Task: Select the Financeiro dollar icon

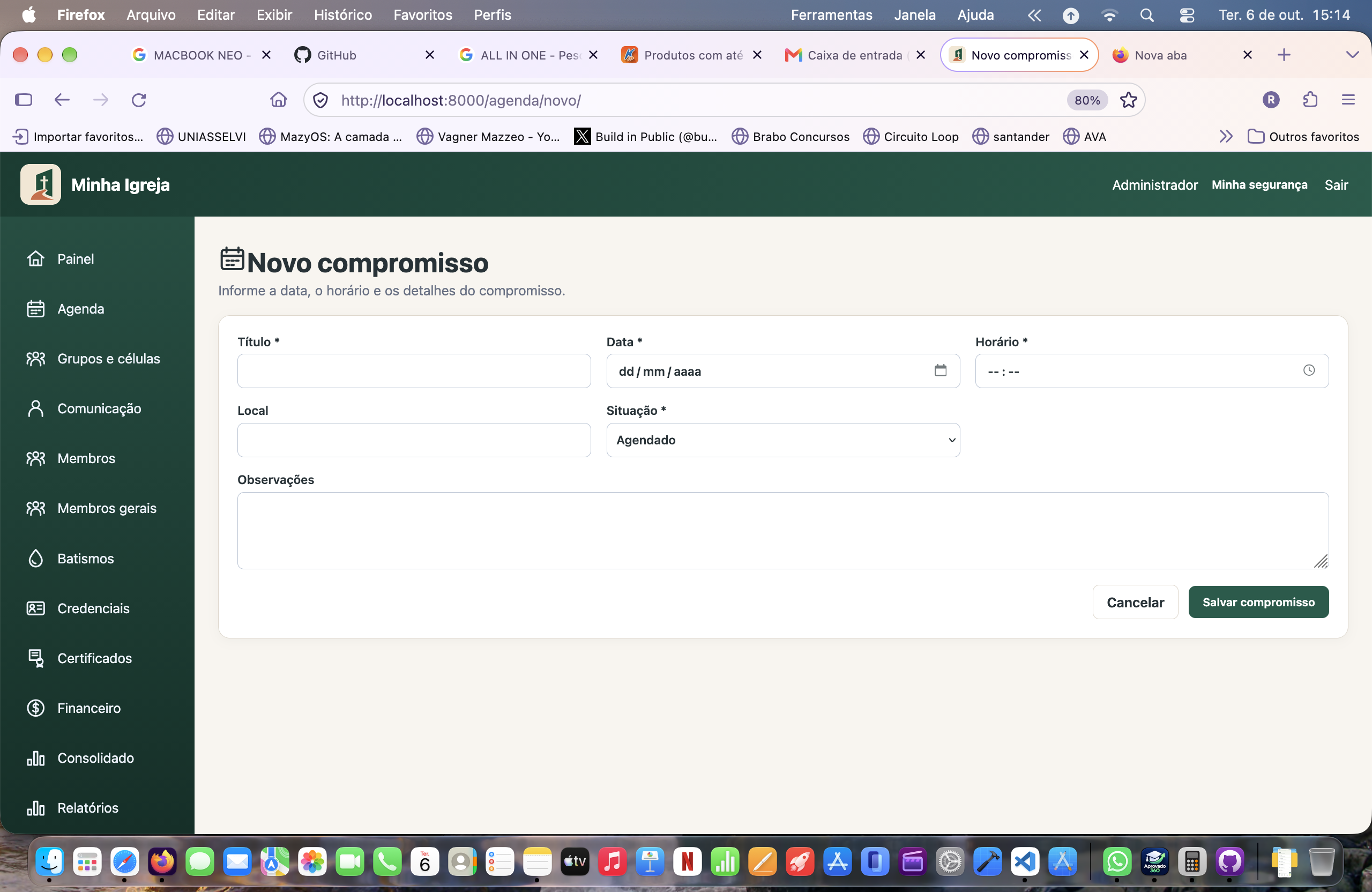Action: (x=36, y=708)
